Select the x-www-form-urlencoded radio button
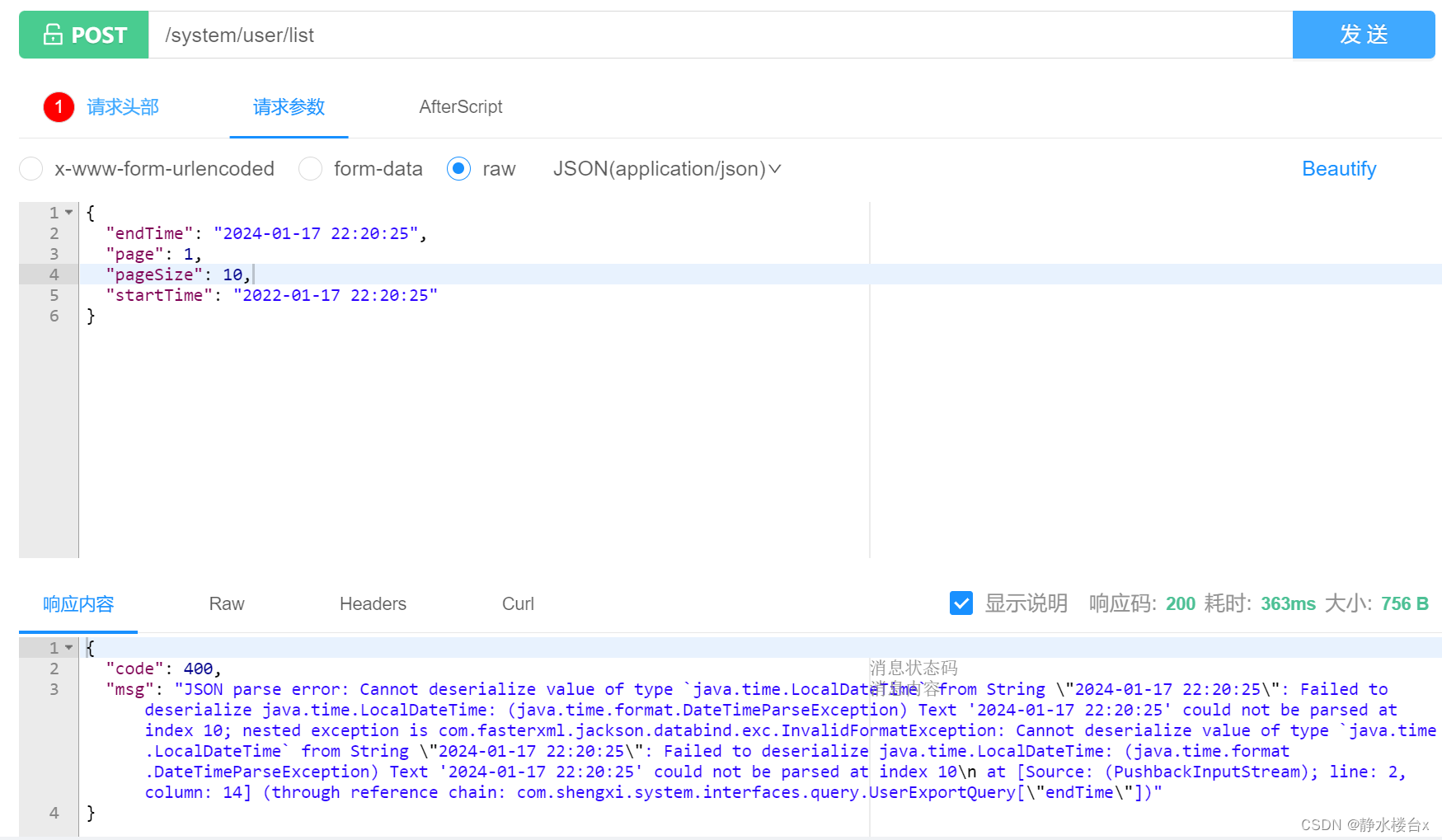Viewport: 1442px width, 840px height. click(31, 168)
